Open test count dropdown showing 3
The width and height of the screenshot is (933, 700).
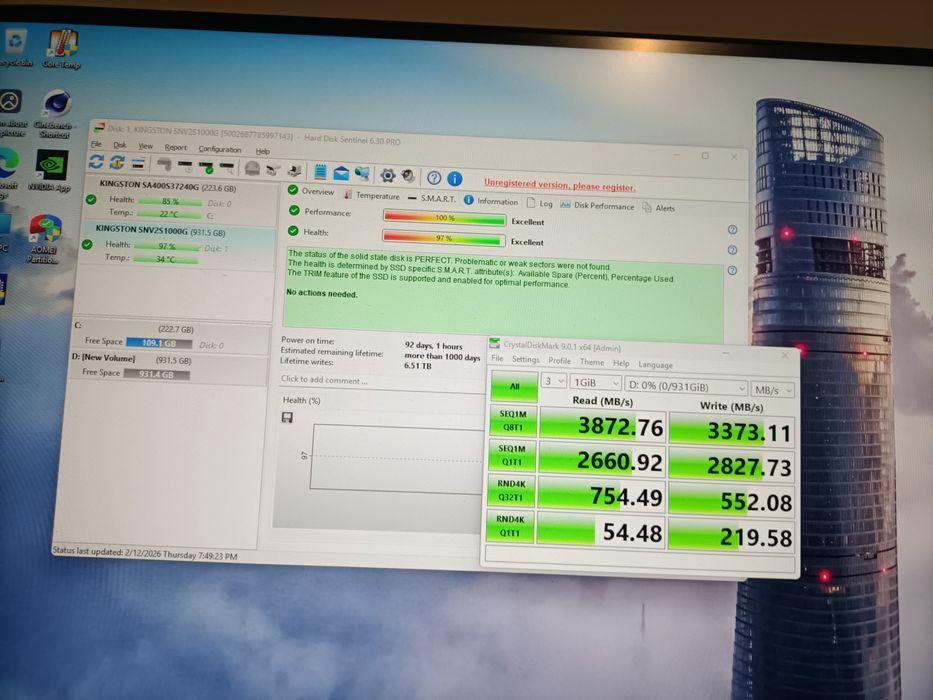click(553, 381)
